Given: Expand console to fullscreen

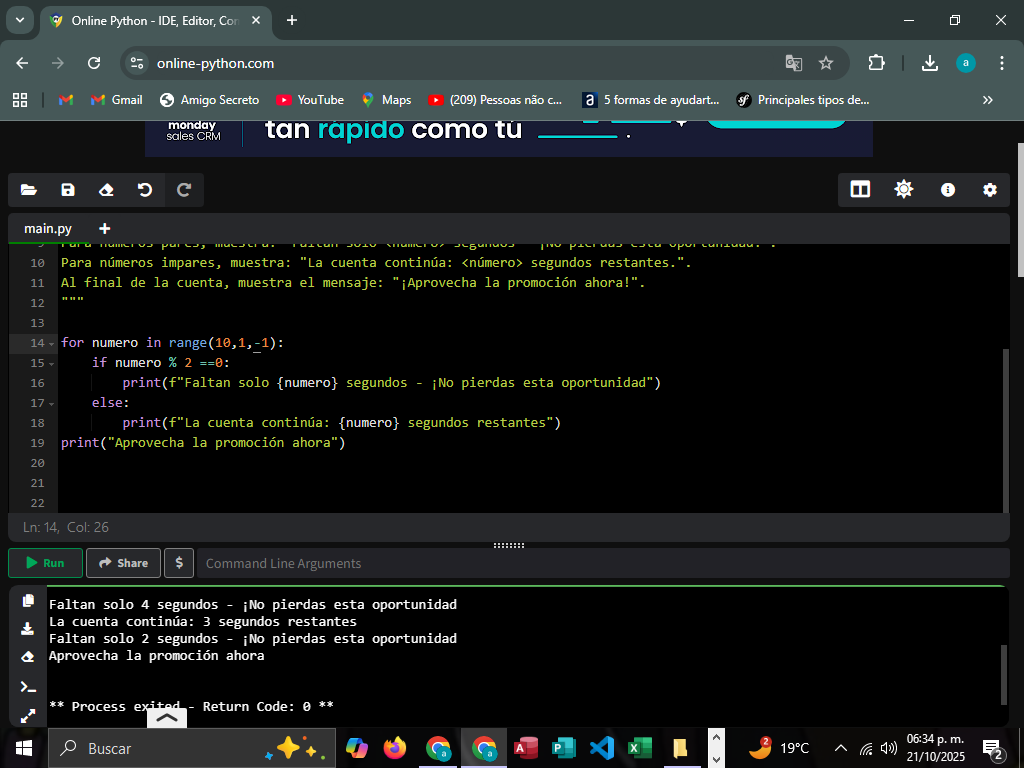Looking at the screenshot, I should pyautogui.click(x=28, y=715).
